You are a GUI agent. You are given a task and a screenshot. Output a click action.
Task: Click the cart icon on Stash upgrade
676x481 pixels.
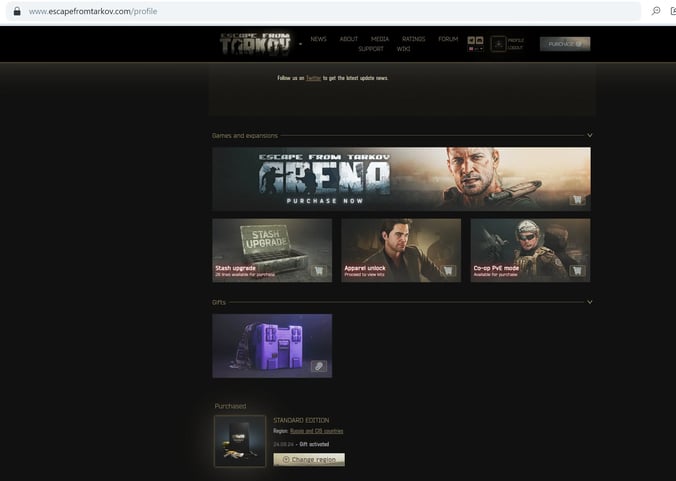[x=319, y=271]
